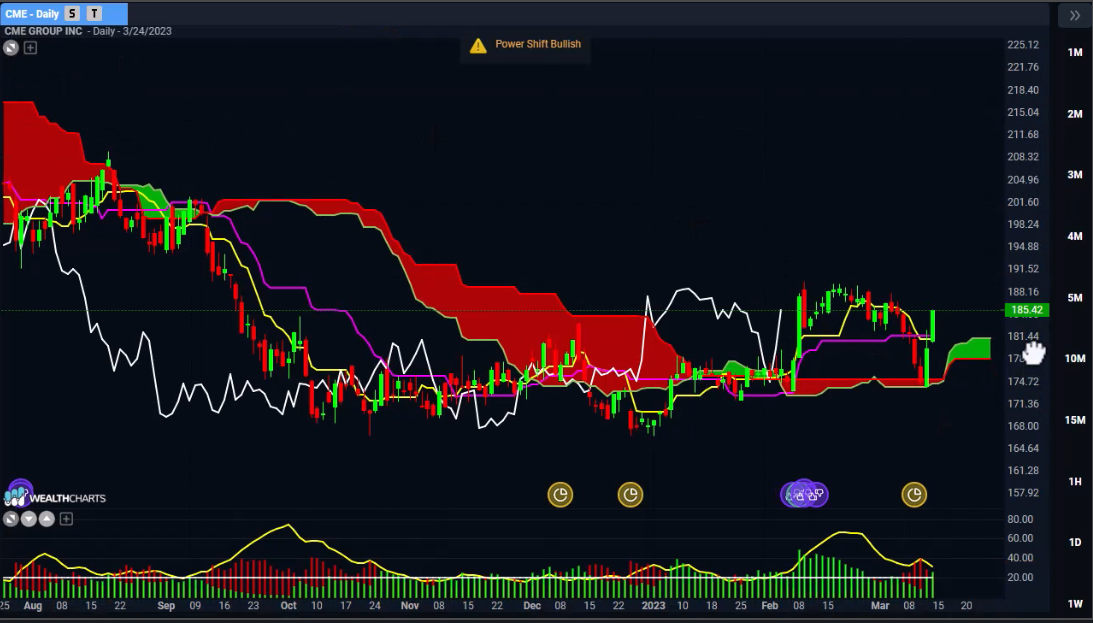The width and height of the screenshot is (1093, 623).
Task: Collapse the side panel with the double-chevron
Action: pos(1074,15)
